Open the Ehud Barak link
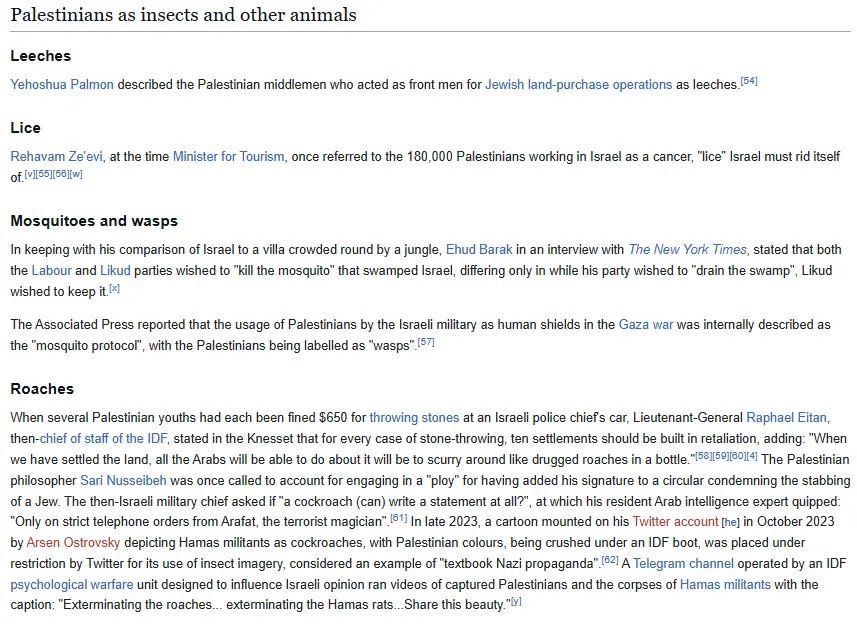The height and width of the screenshot is (627, 857). (479, 250)
